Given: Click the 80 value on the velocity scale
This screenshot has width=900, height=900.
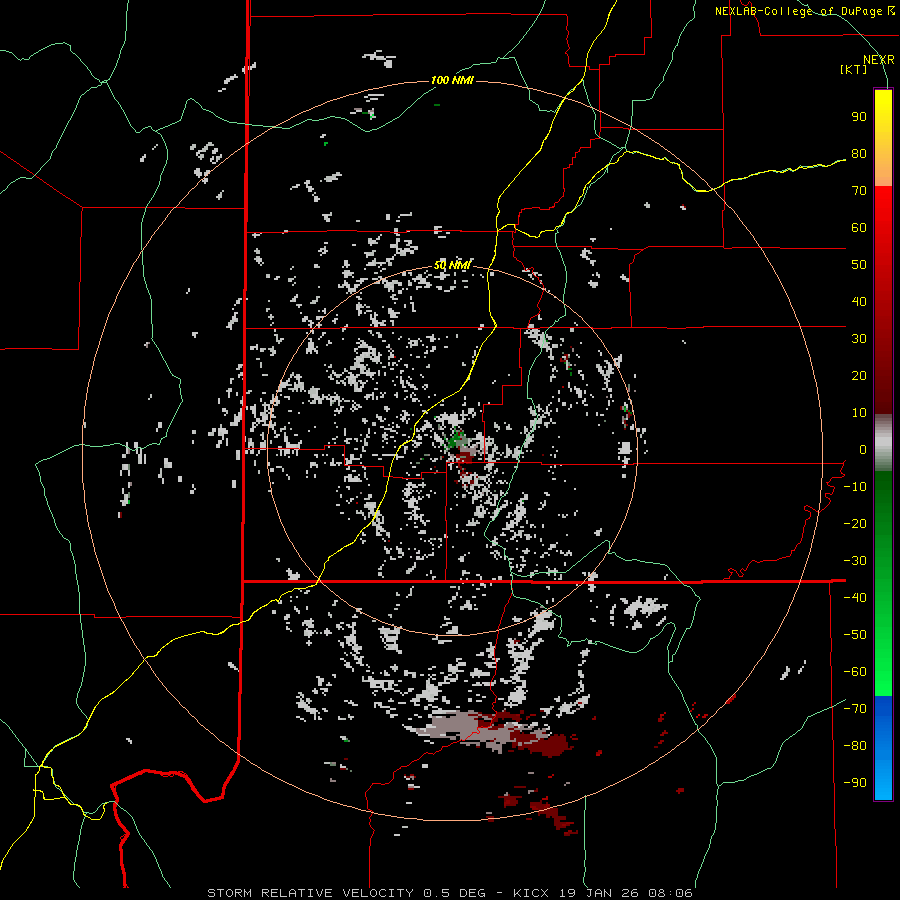Looking at the screenshot, I should pyautogui.click(x=859, y=154).
